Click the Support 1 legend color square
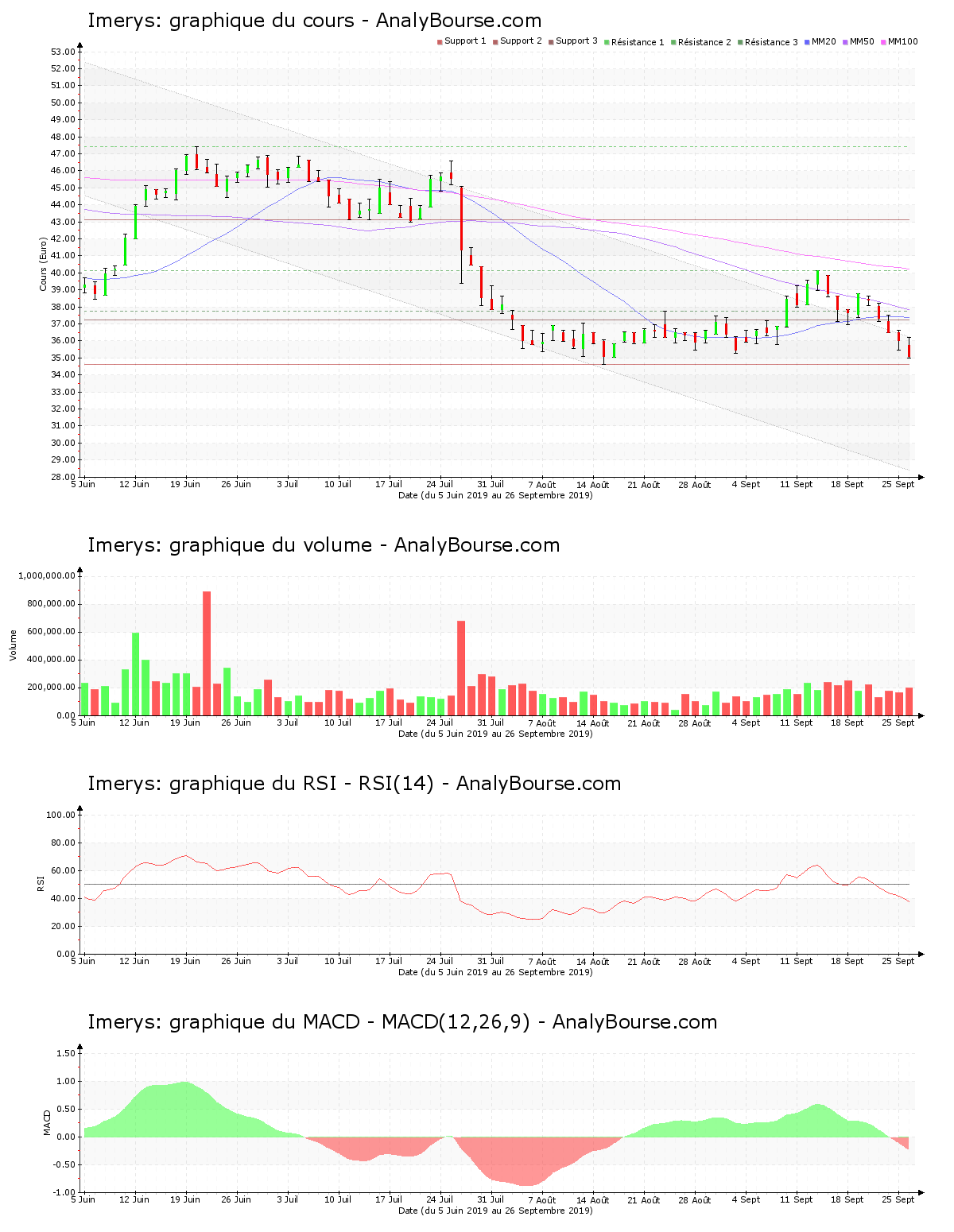This screenshot has width=954, height=1232. point(440,42)
